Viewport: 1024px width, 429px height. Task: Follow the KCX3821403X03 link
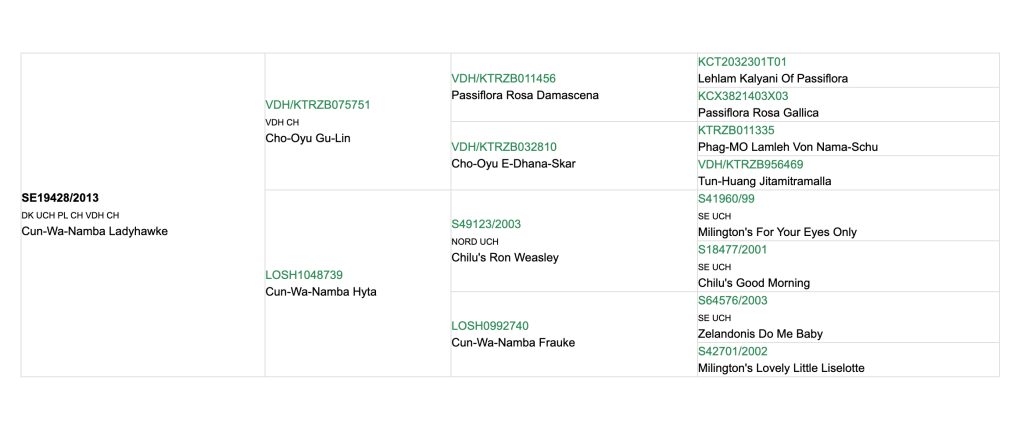tap(743, 96)
